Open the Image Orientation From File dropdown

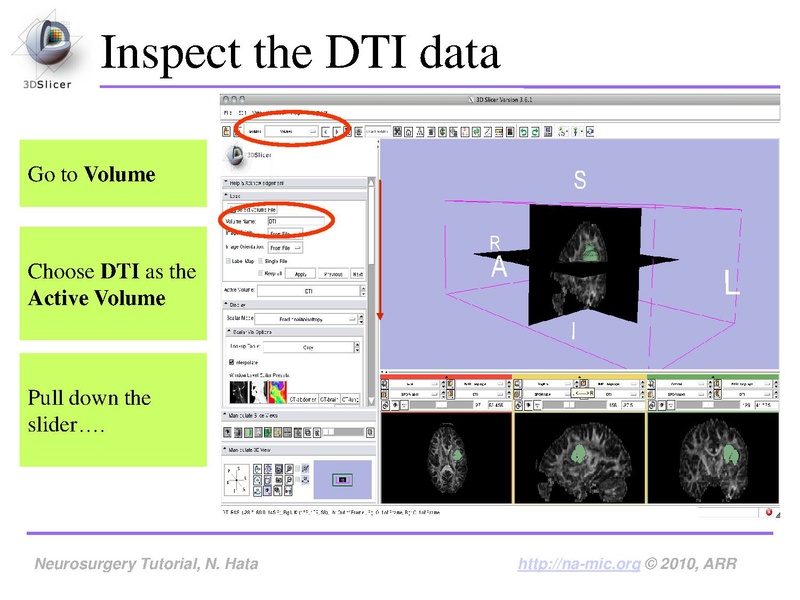point(288,246)
